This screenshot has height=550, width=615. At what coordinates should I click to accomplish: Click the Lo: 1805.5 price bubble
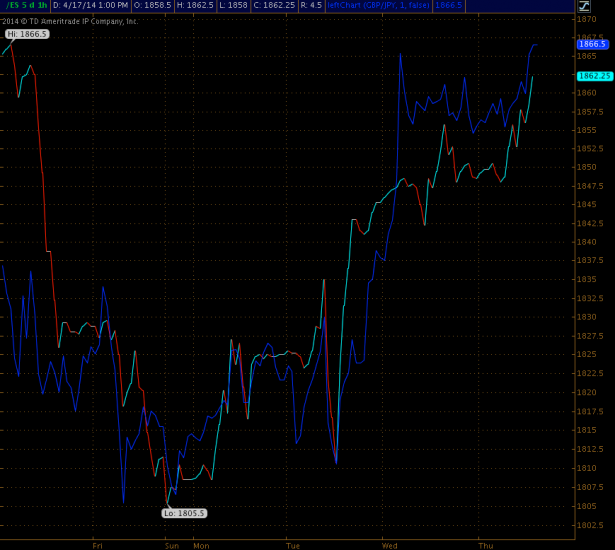(x=185, y=513)
